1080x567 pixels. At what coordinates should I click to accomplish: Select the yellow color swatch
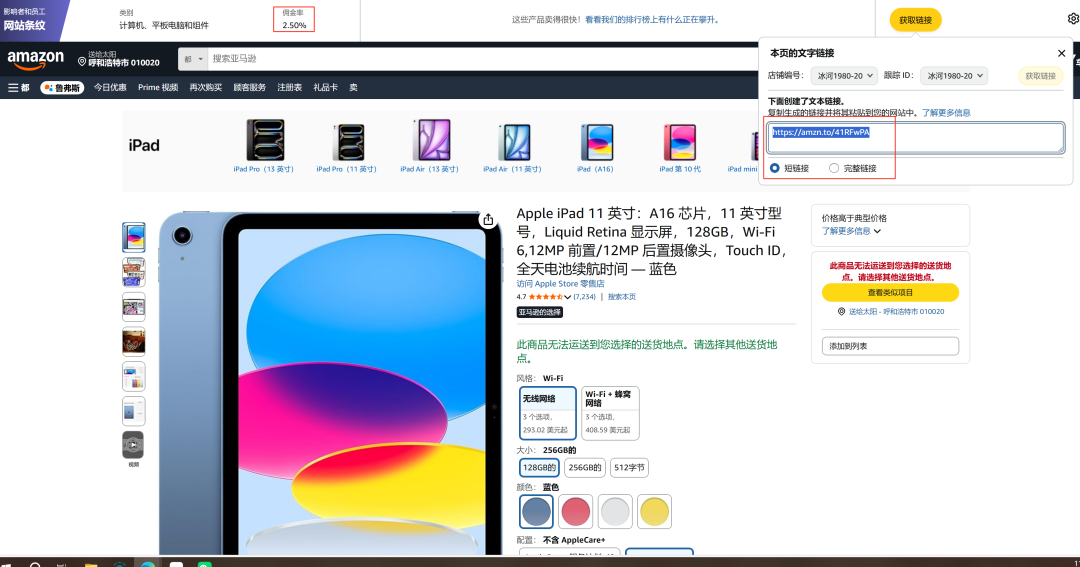click(x=654, y=512)
